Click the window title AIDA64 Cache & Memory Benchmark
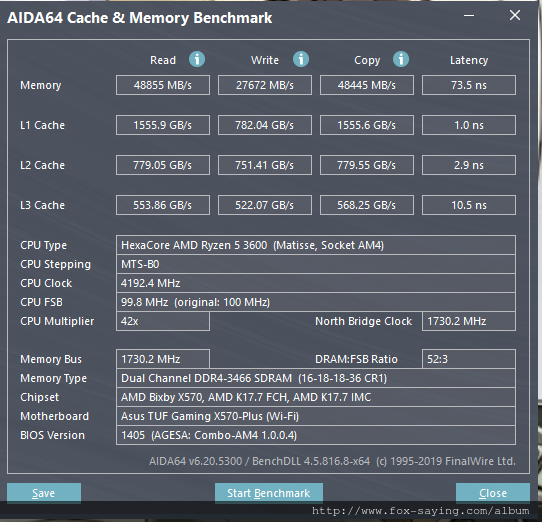The width and height of the screenshot is (542, 522). coord(140,18)
